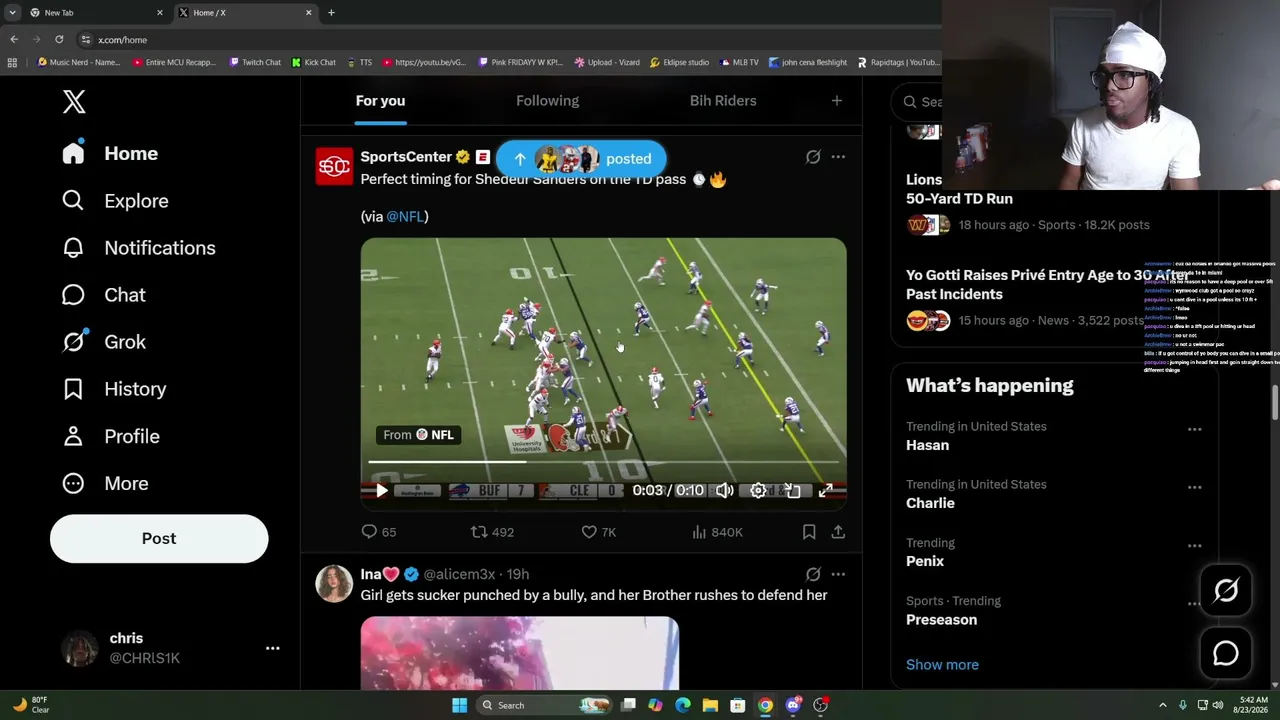Switch to the New Tab browser tab
Image resolution: width=1280 pixels, height=720 pixels.
(x=95, y=13)
